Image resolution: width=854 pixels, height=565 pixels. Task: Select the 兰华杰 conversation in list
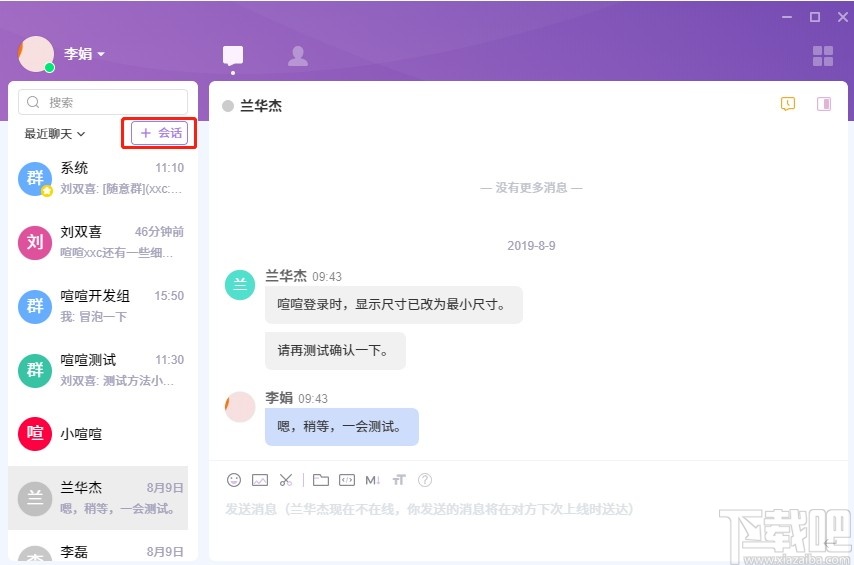click(98, 498)
